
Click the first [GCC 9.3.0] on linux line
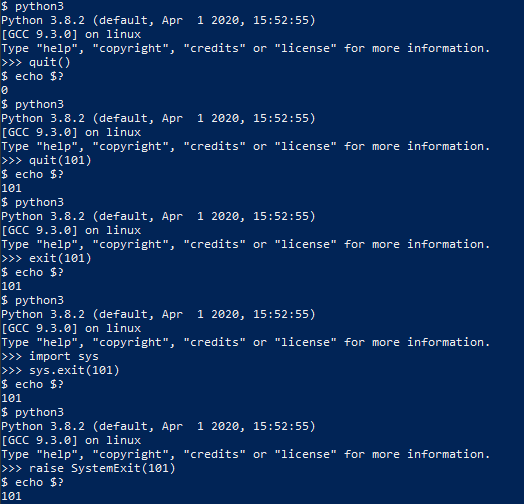[x=71, y=34]
